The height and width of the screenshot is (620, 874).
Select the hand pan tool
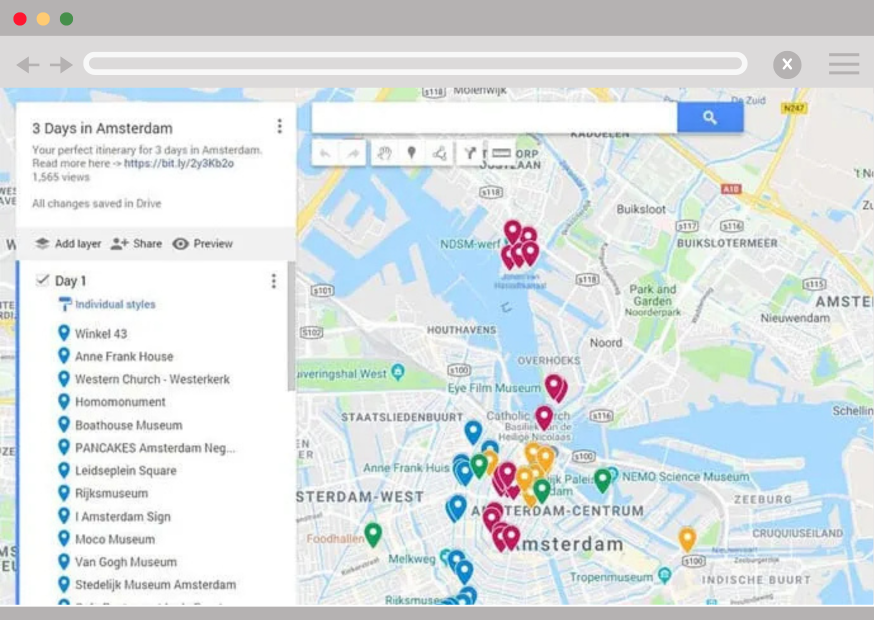[384, 154]
